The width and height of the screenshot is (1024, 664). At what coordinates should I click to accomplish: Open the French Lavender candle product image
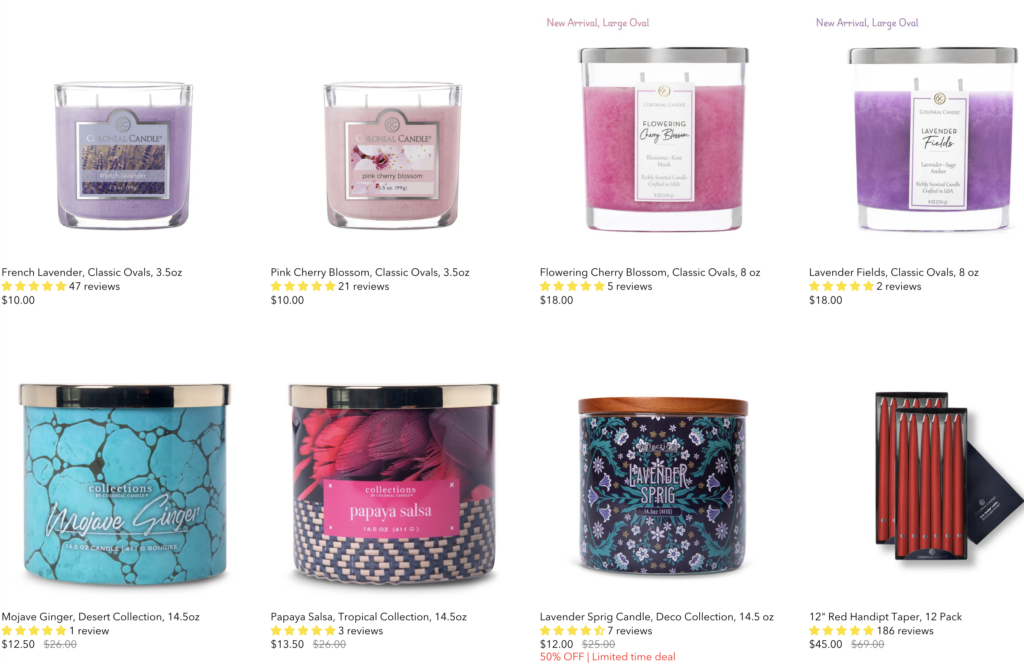(123, 155)
